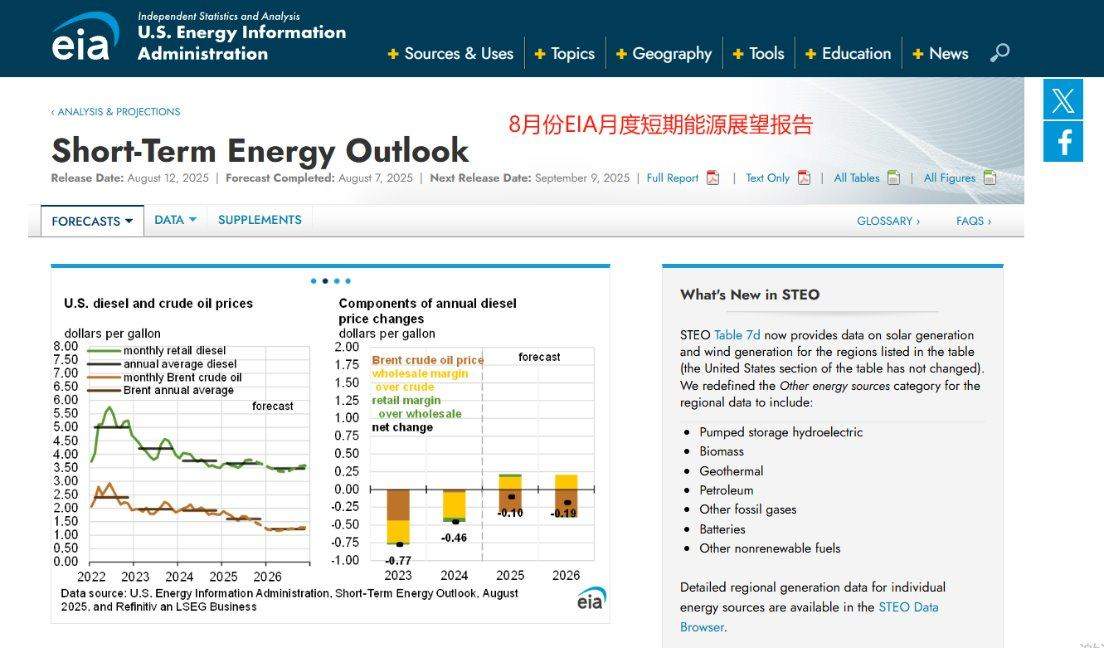Image resolution: width=1104 pixels, height=648 pixels.
Task: Open the Geography menu
Action: click(x=672, y=54)
